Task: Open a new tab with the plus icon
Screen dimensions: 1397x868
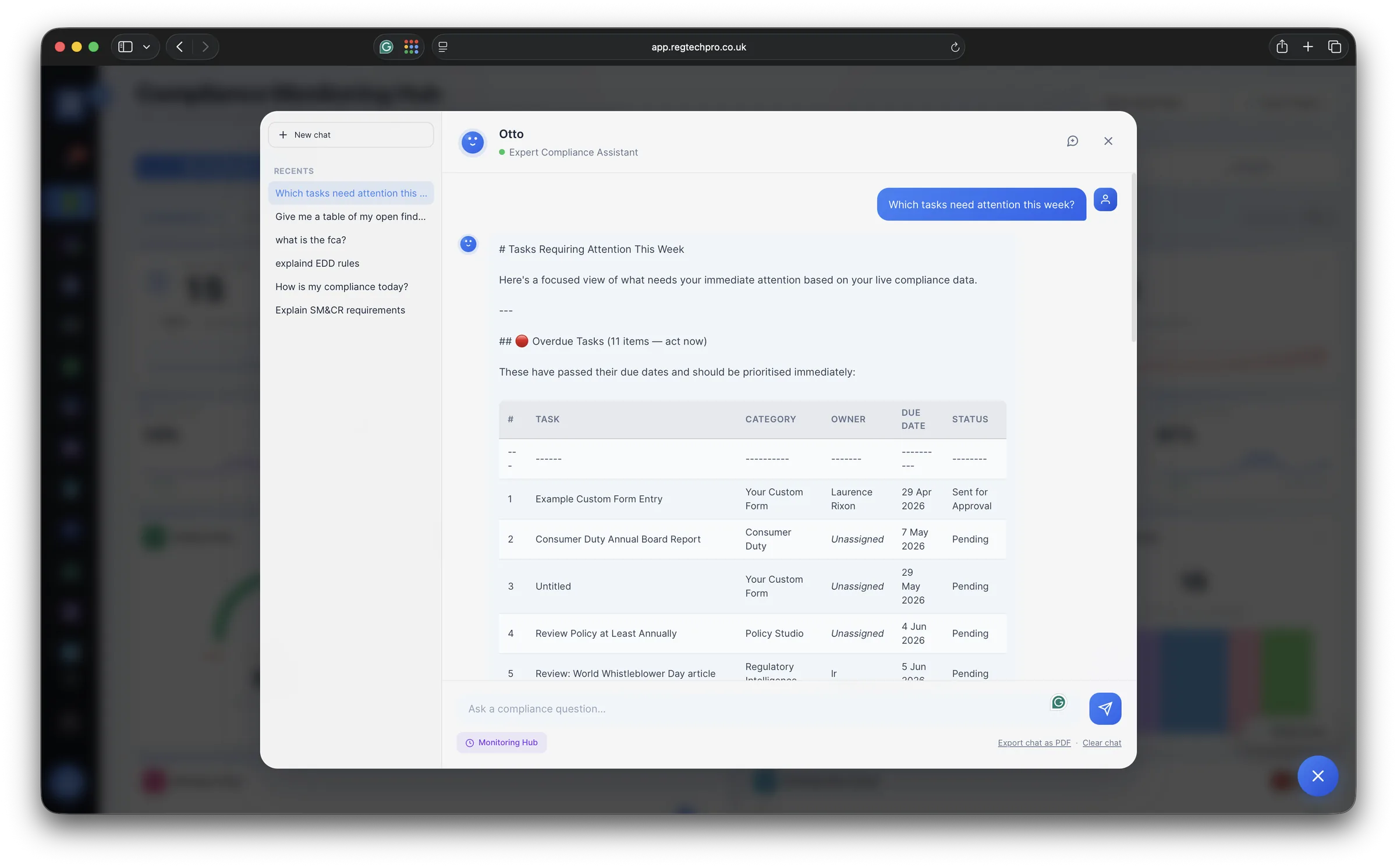Action: 1308,47
